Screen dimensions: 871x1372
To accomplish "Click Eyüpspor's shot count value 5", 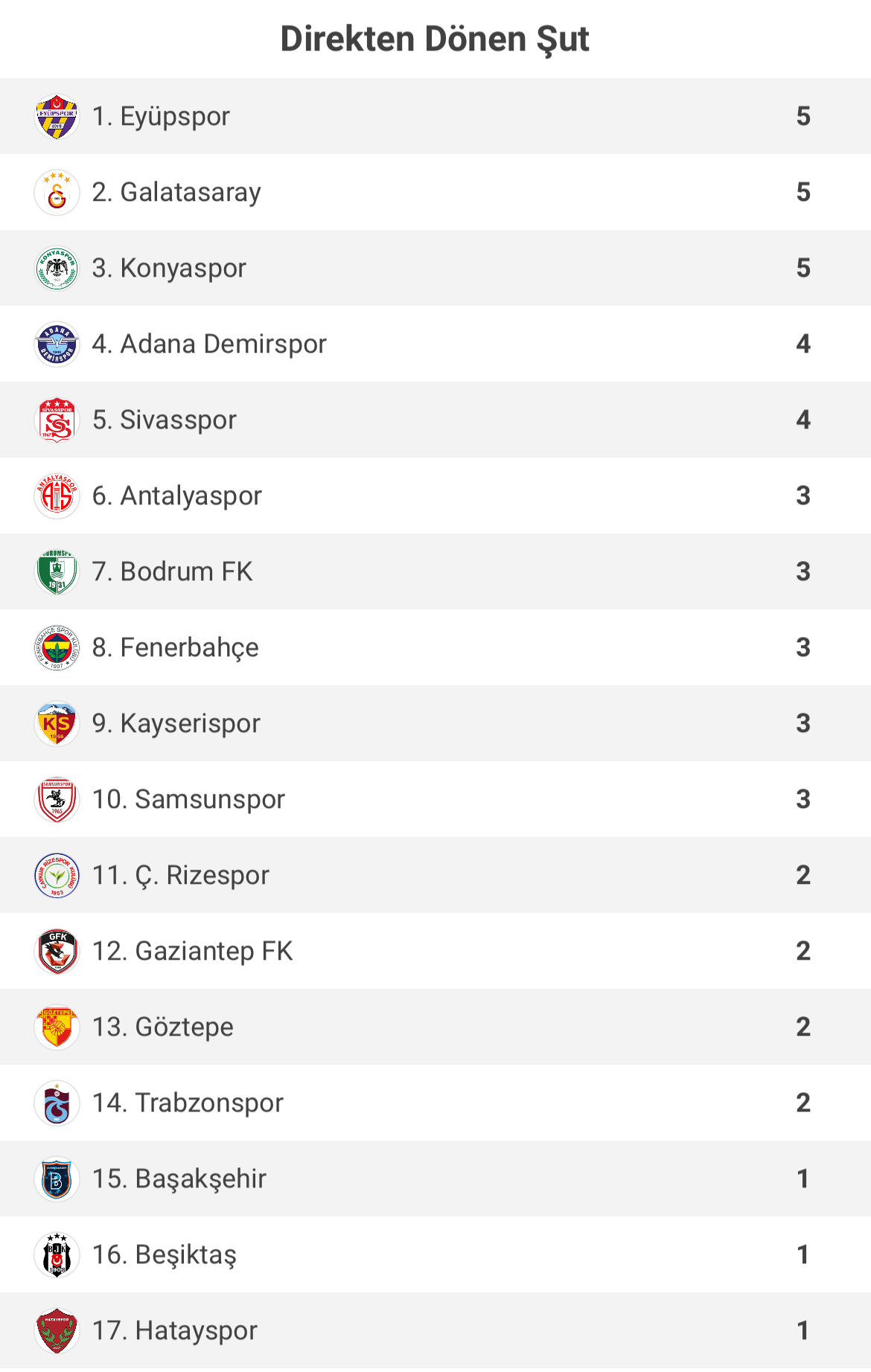I will coord(803,117).
